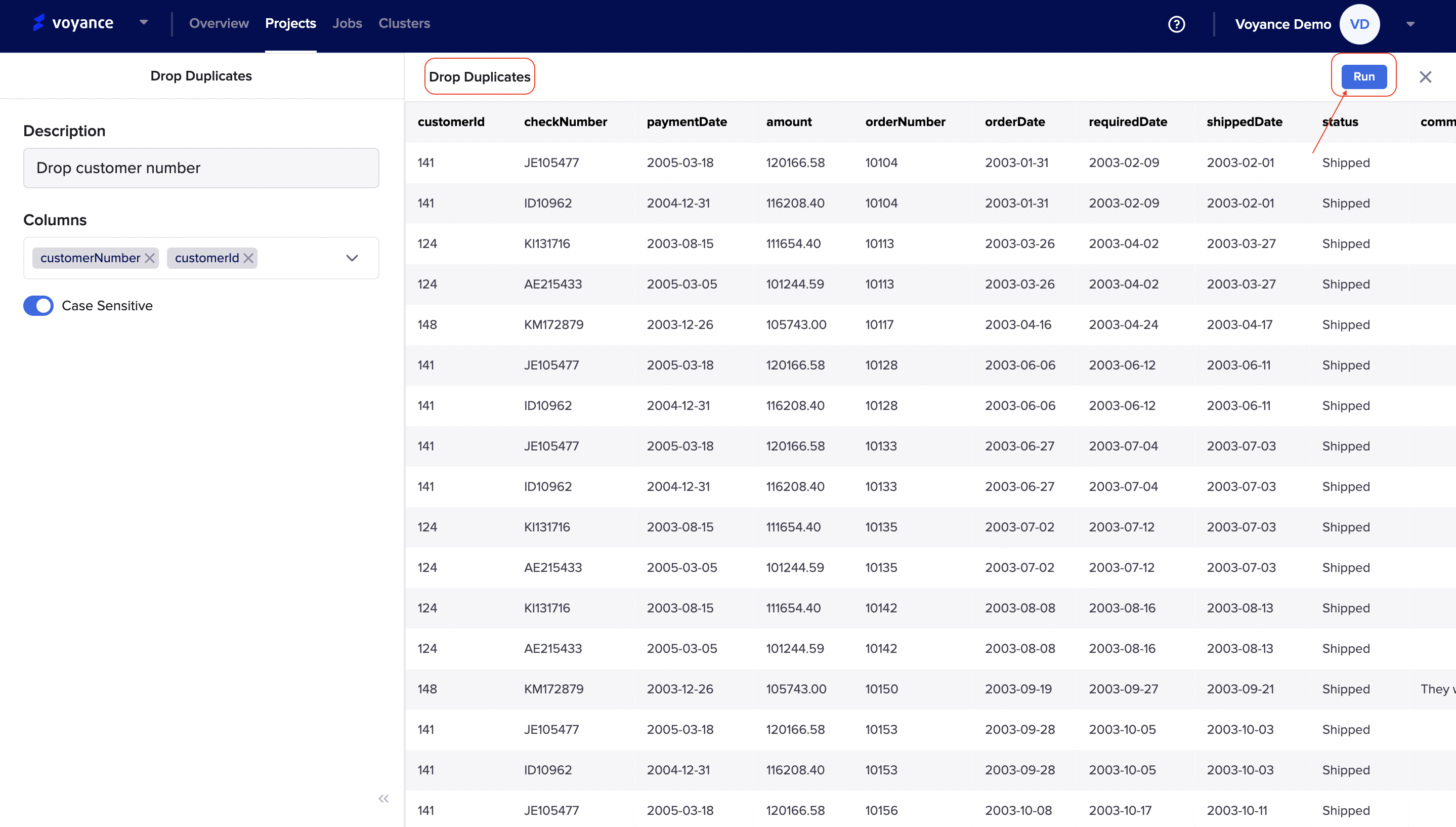Click shipped date cell 2003-10-11
Screen dimensions: 1456x827
[x=1236, y=810]
